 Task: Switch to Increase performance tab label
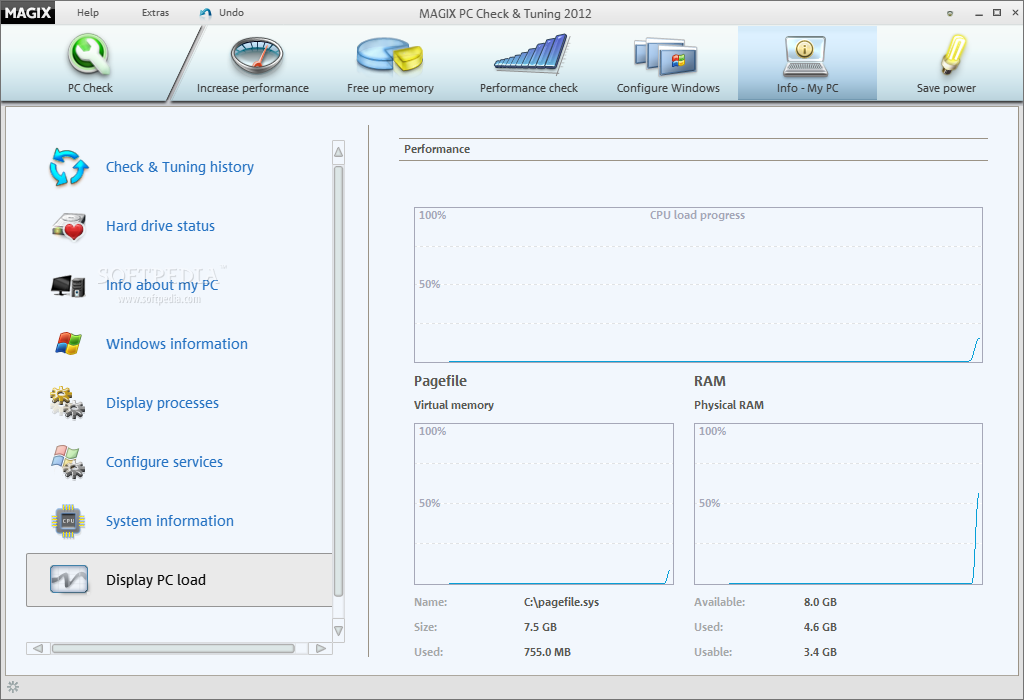[x=253, y=88]
